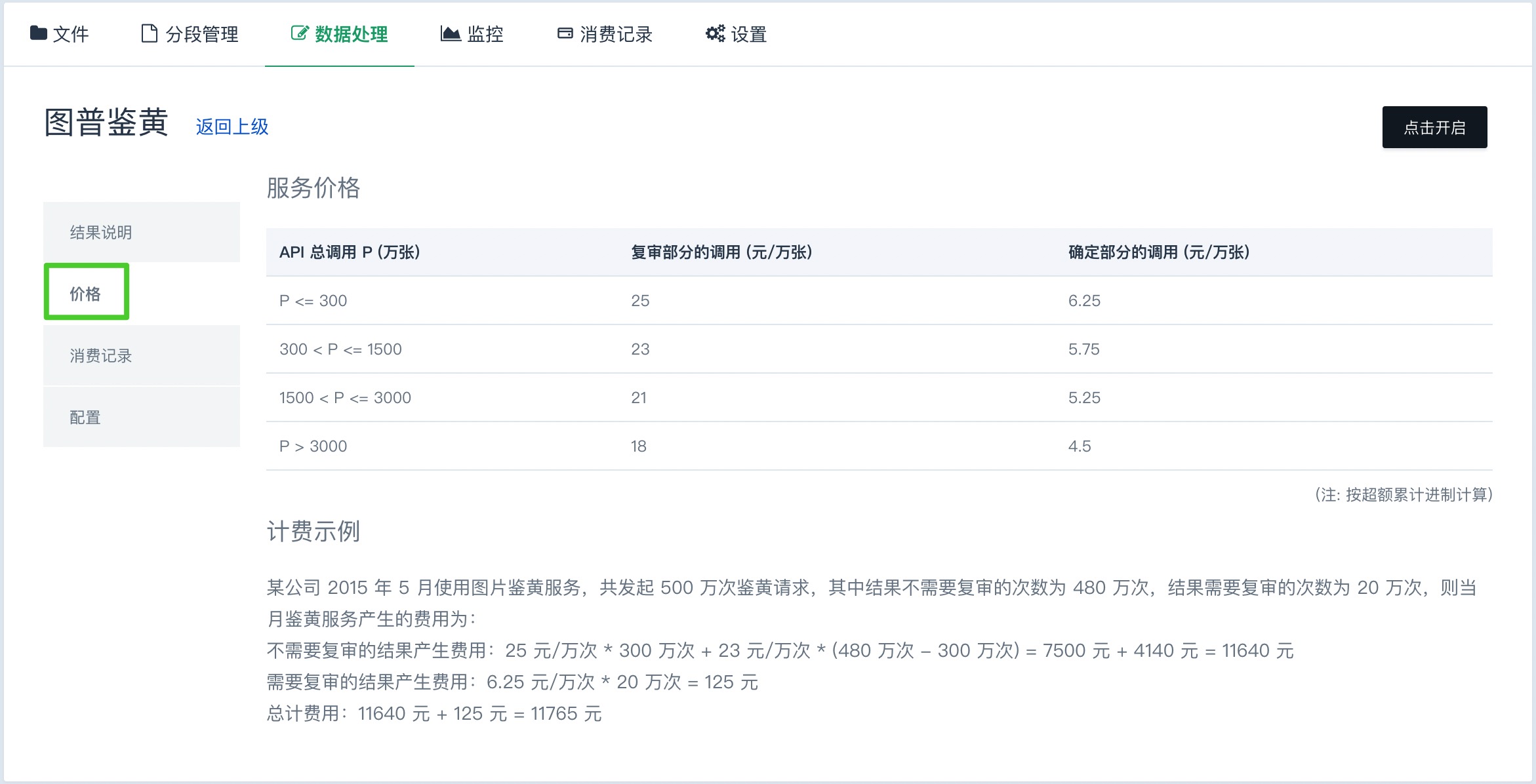Screen dimensions: 1536x784
Task: Switch to the 分段管理 tab
Action: (x=190, y=34)
